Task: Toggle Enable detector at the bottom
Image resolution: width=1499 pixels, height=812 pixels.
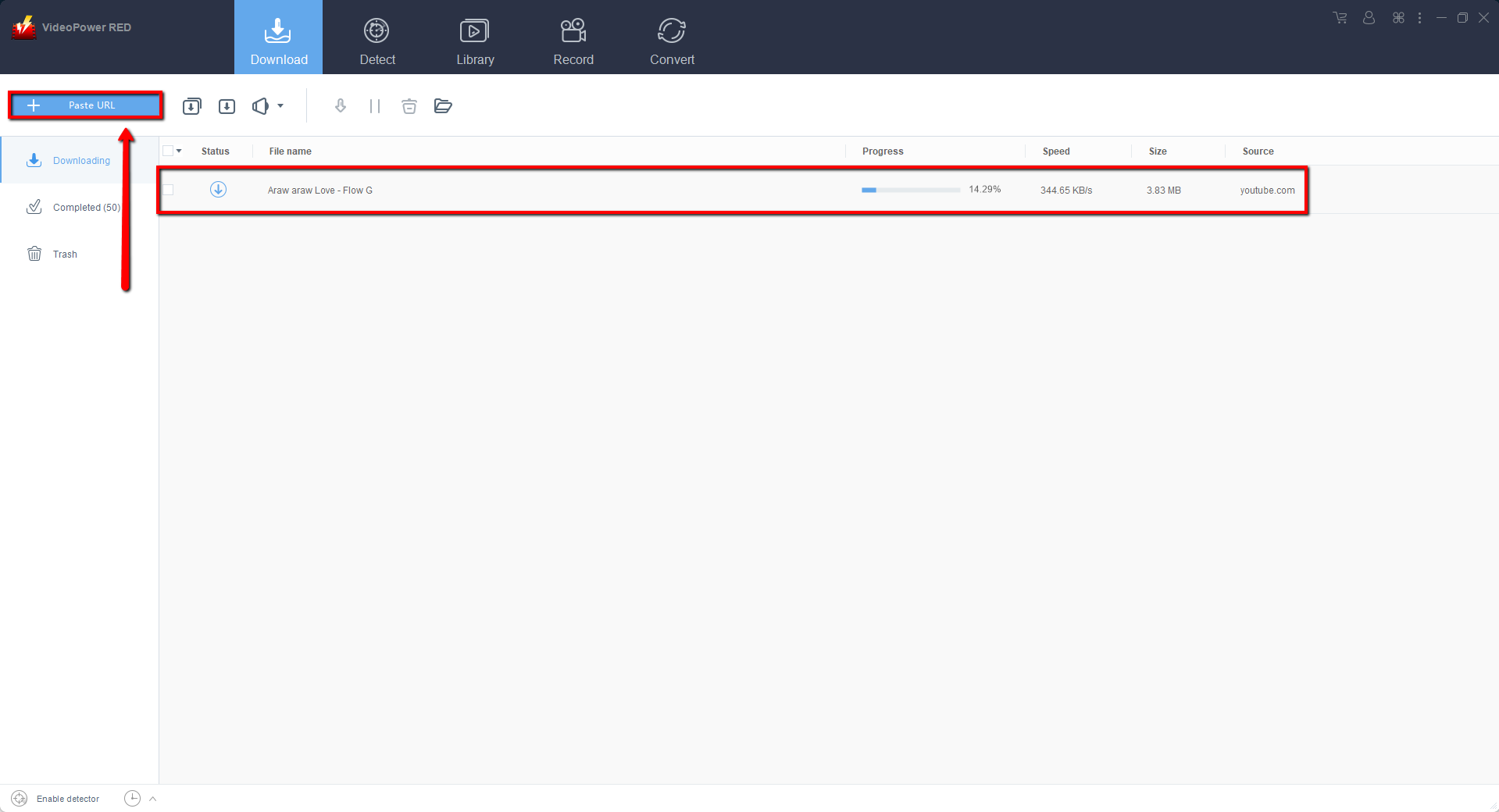Action: coord(55,798)
